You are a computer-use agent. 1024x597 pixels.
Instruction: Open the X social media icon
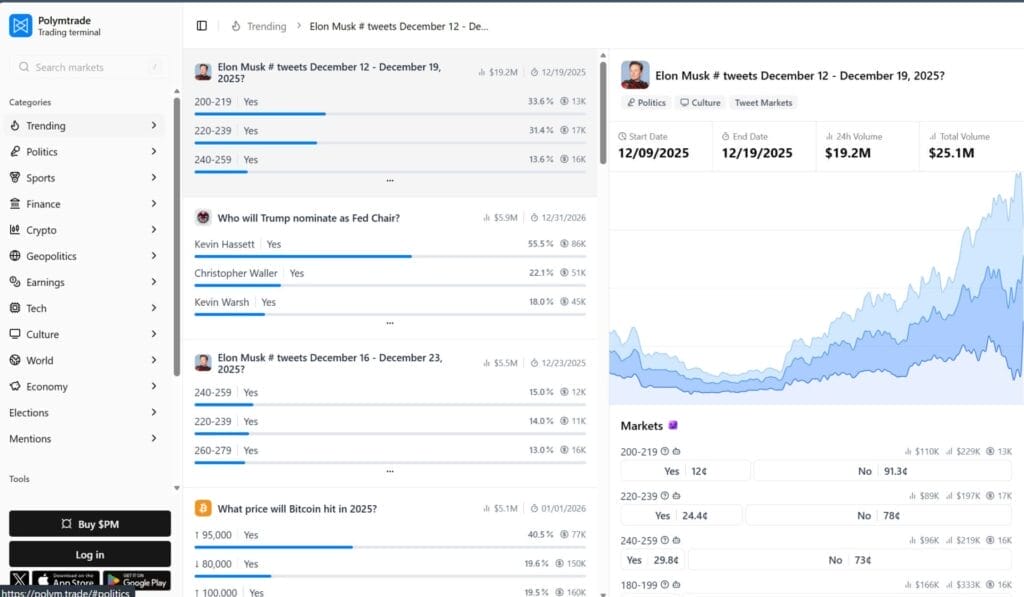click(x=20, y=580)
